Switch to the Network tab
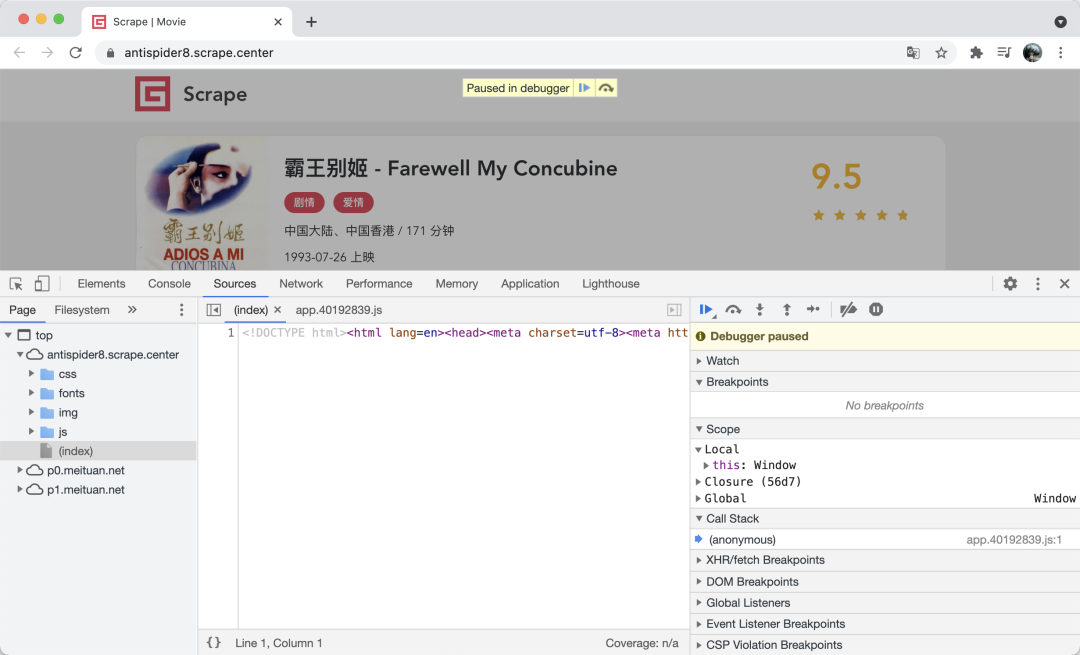Image resolution: width=1080 pixels, height=655 pixels. pos(301,284)
